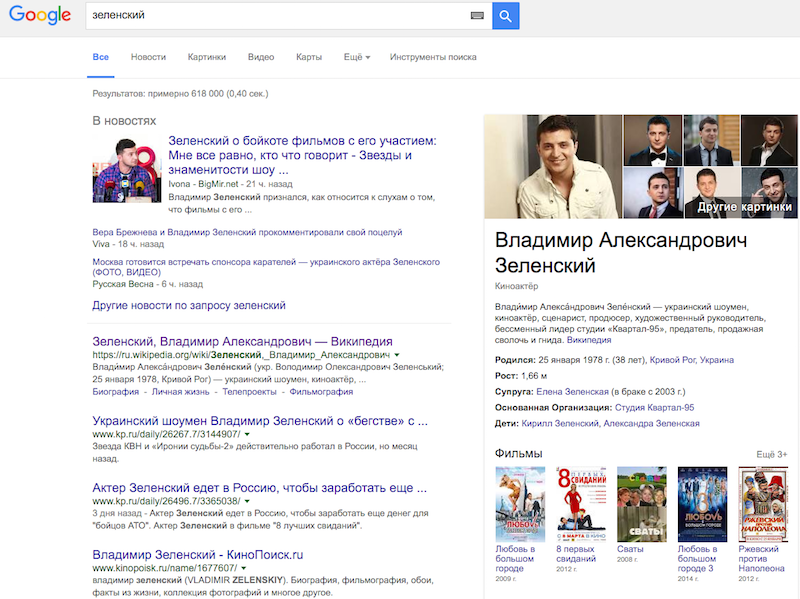Image resolution: width=800 pixels, height=599 pixels.
Task: Open Инструменты поиска
Action: 433,57
